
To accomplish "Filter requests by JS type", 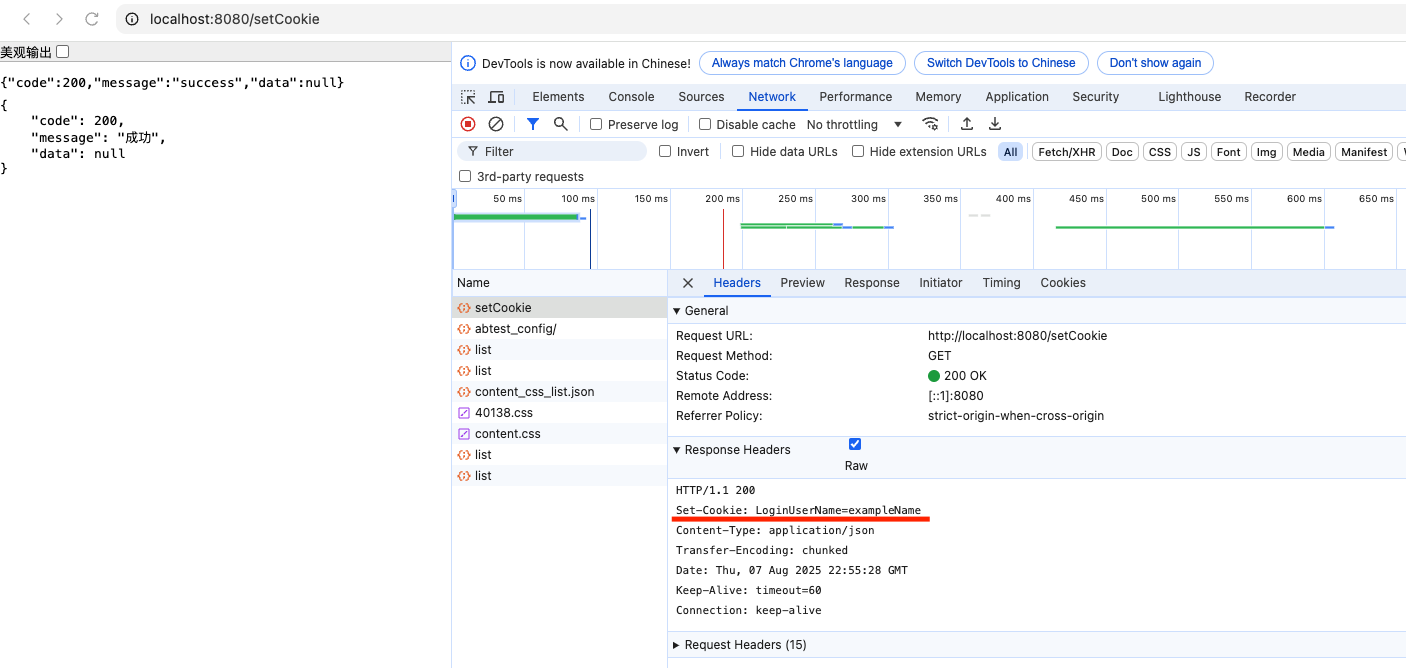I will click(x=1194, y=152).
